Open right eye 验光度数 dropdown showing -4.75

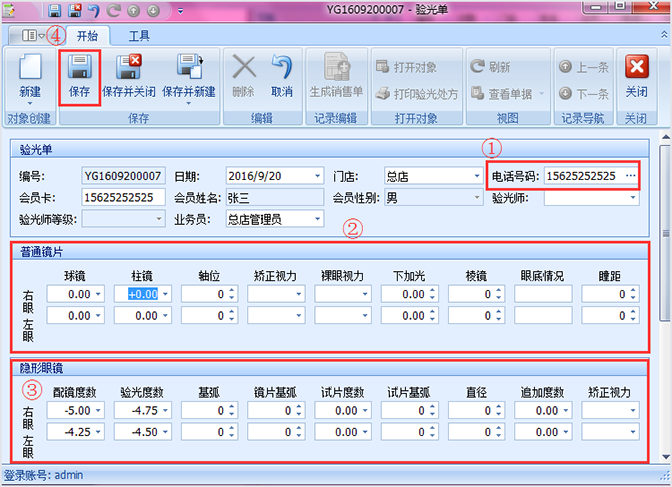(165, 410)
